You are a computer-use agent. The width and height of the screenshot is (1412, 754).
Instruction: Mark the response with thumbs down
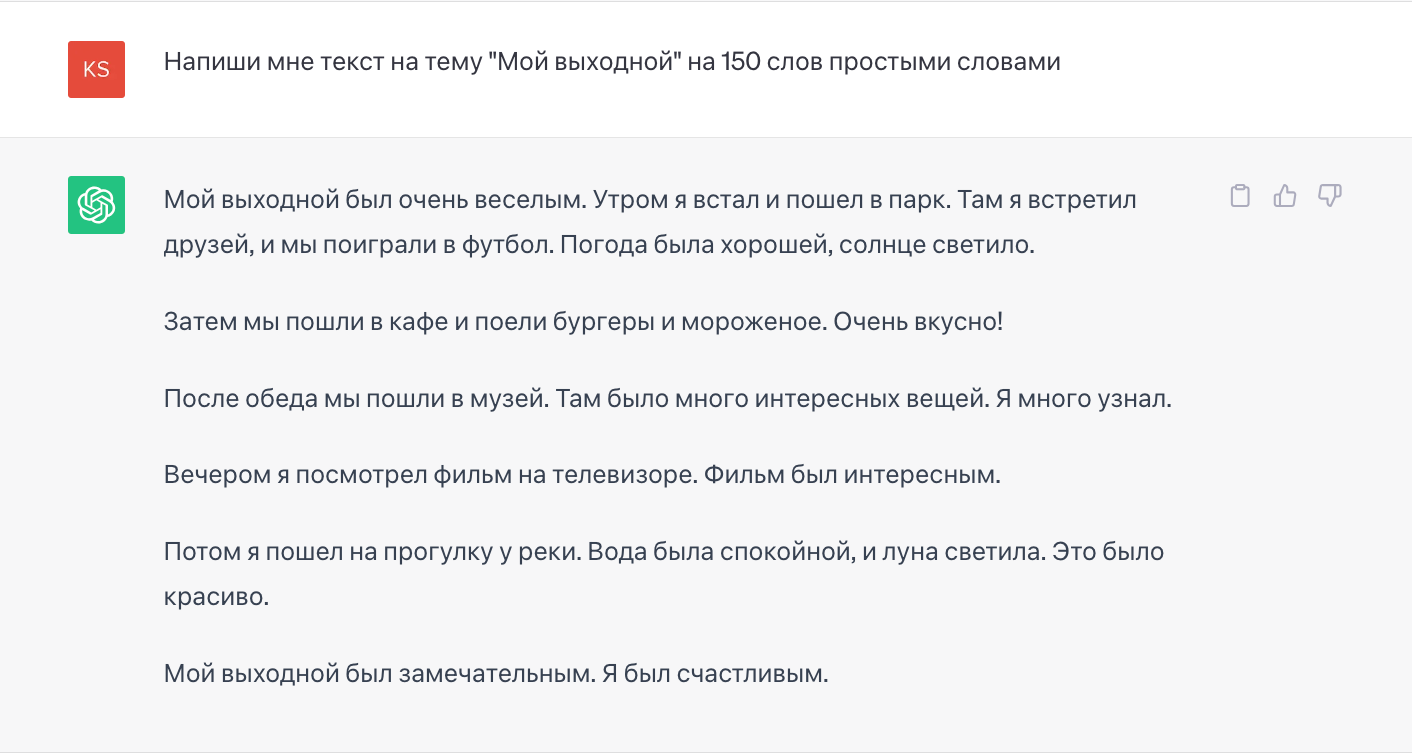pos(1329,196)
